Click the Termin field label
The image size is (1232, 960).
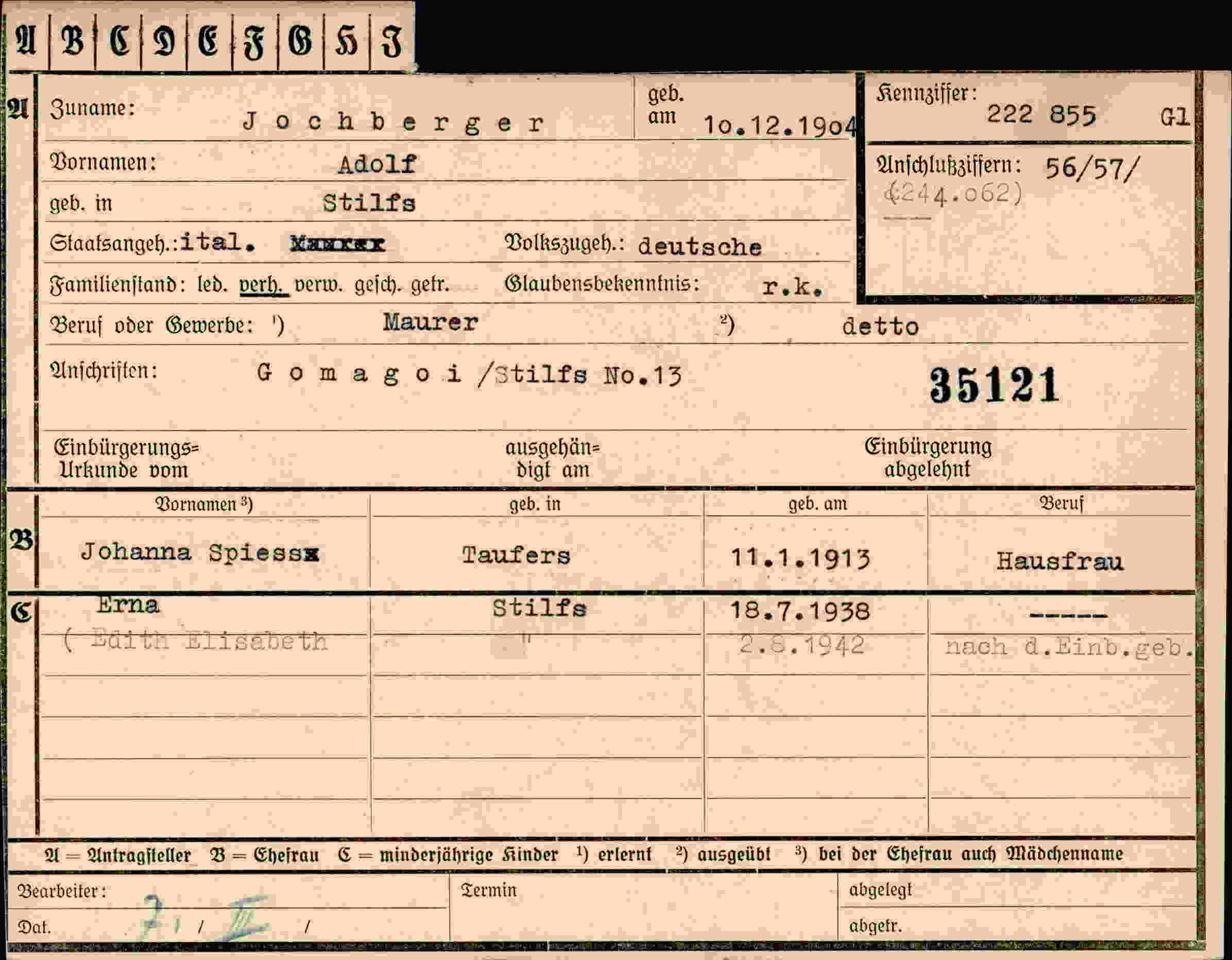point(488,890)
